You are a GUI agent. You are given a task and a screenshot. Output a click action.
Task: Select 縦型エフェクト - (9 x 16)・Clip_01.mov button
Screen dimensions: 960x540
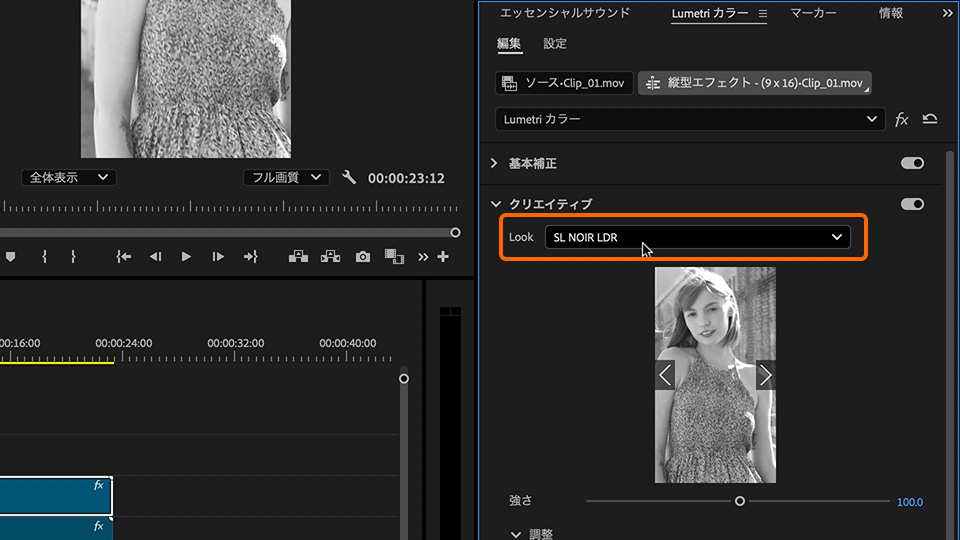(755, 83)
